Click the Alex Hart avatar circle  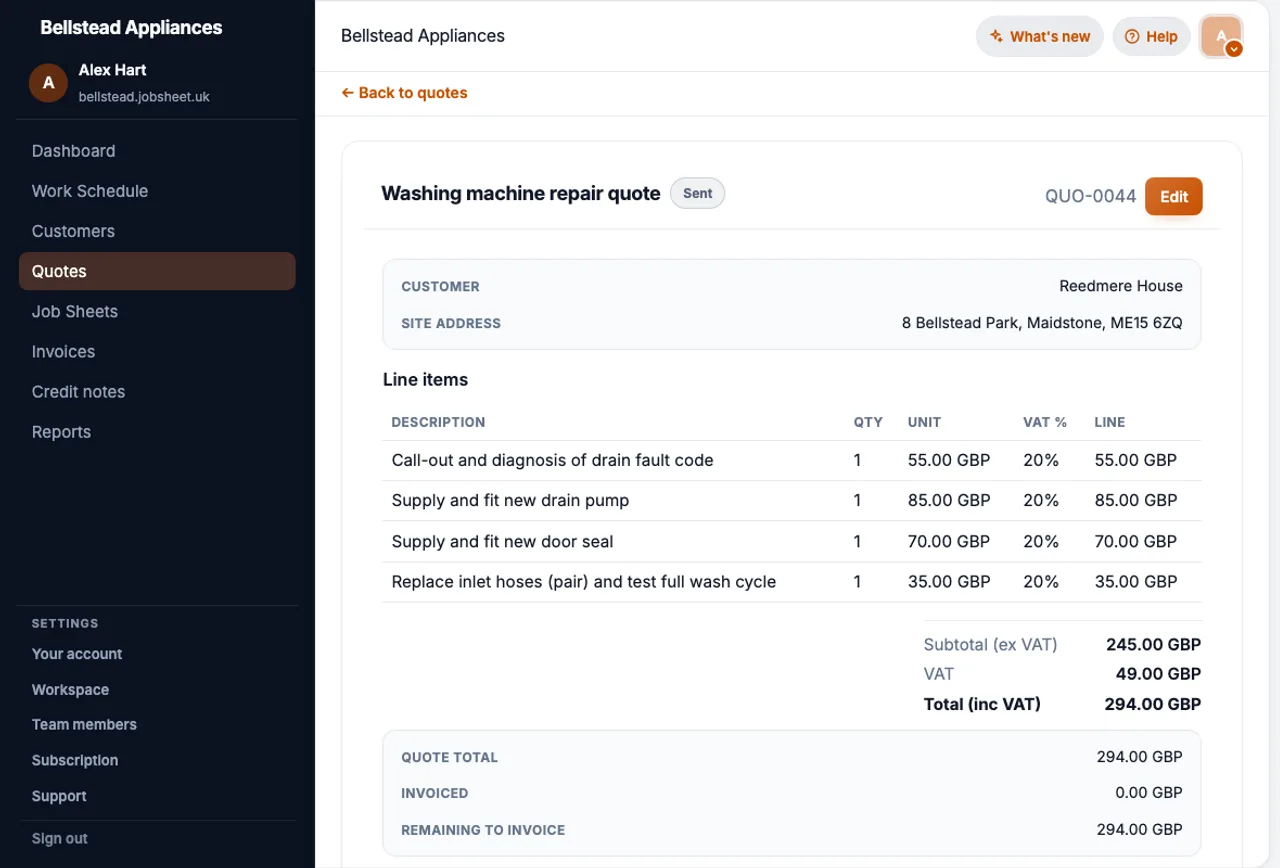tap(48, 83)
